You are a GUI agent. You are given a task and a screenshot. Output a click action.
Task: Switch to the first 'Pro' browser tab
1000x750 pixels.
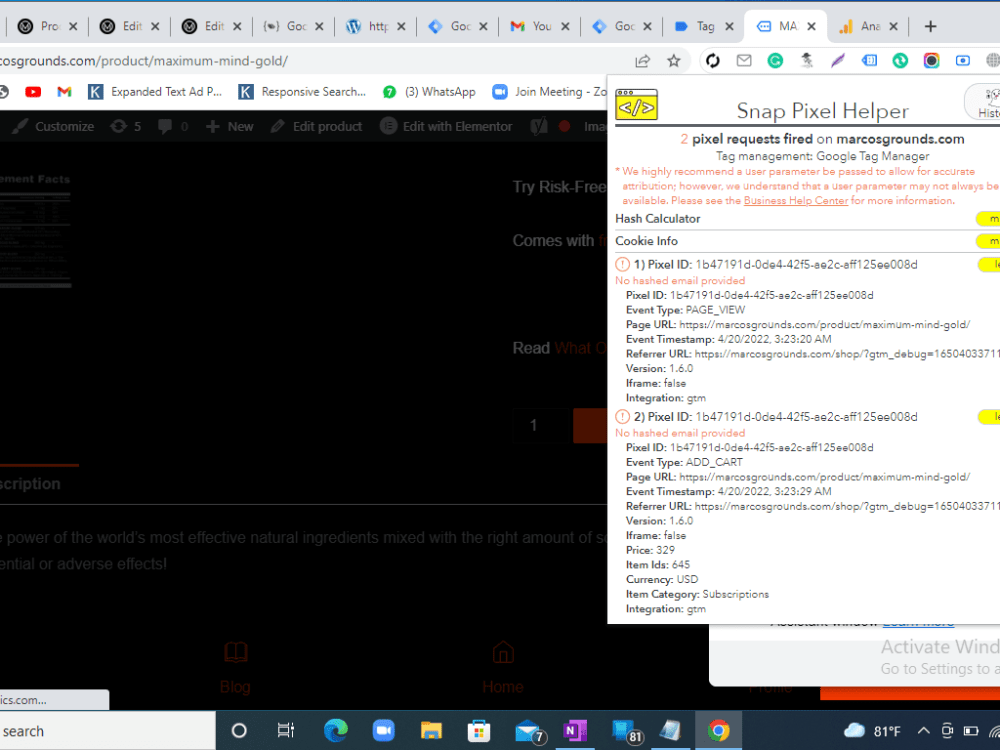[x=38, y=26]
